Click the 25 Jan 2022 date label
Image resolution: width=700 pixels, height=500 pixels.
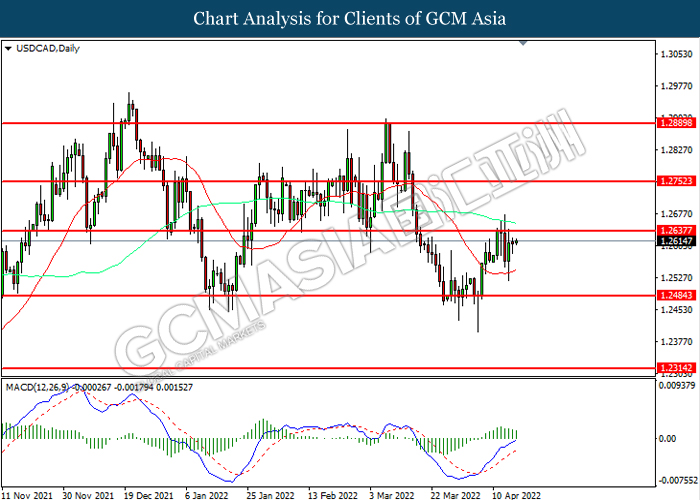coord(271,495)
